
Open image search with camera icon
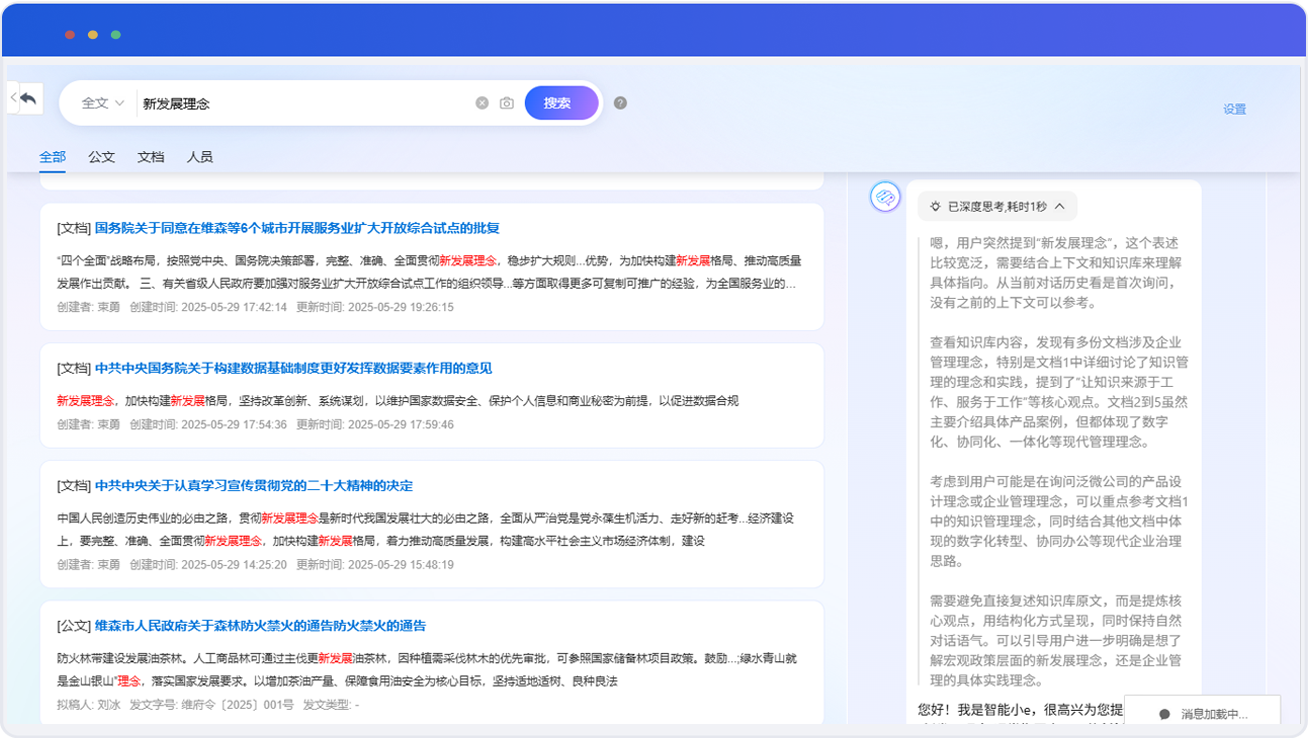[507, 103]
